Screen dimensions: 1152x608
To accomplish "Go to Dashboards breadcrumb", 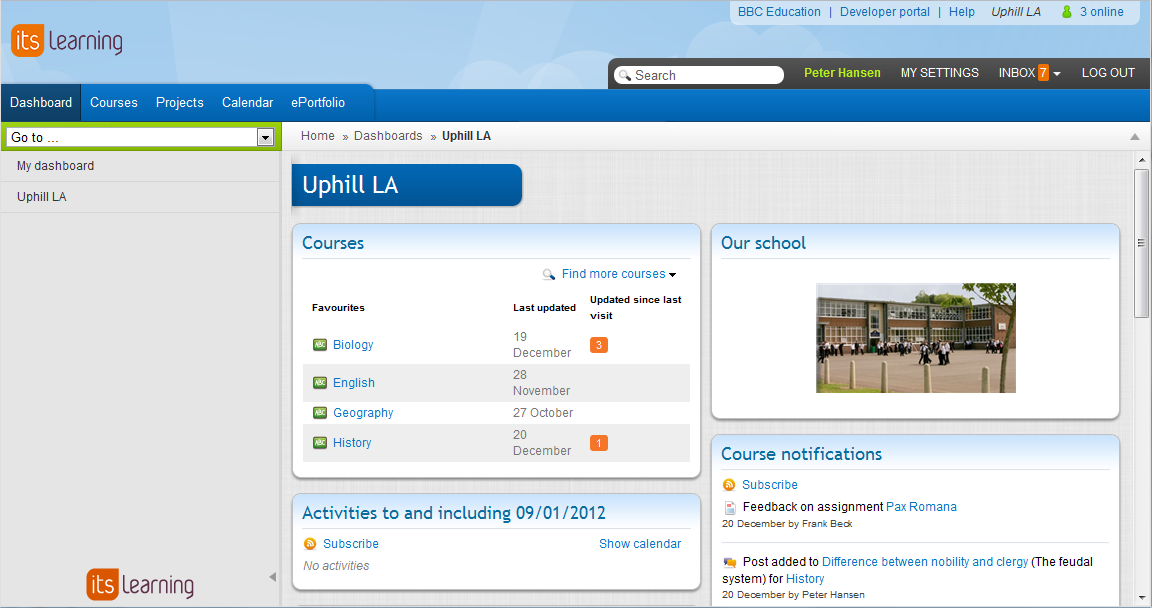I will 388,136.
